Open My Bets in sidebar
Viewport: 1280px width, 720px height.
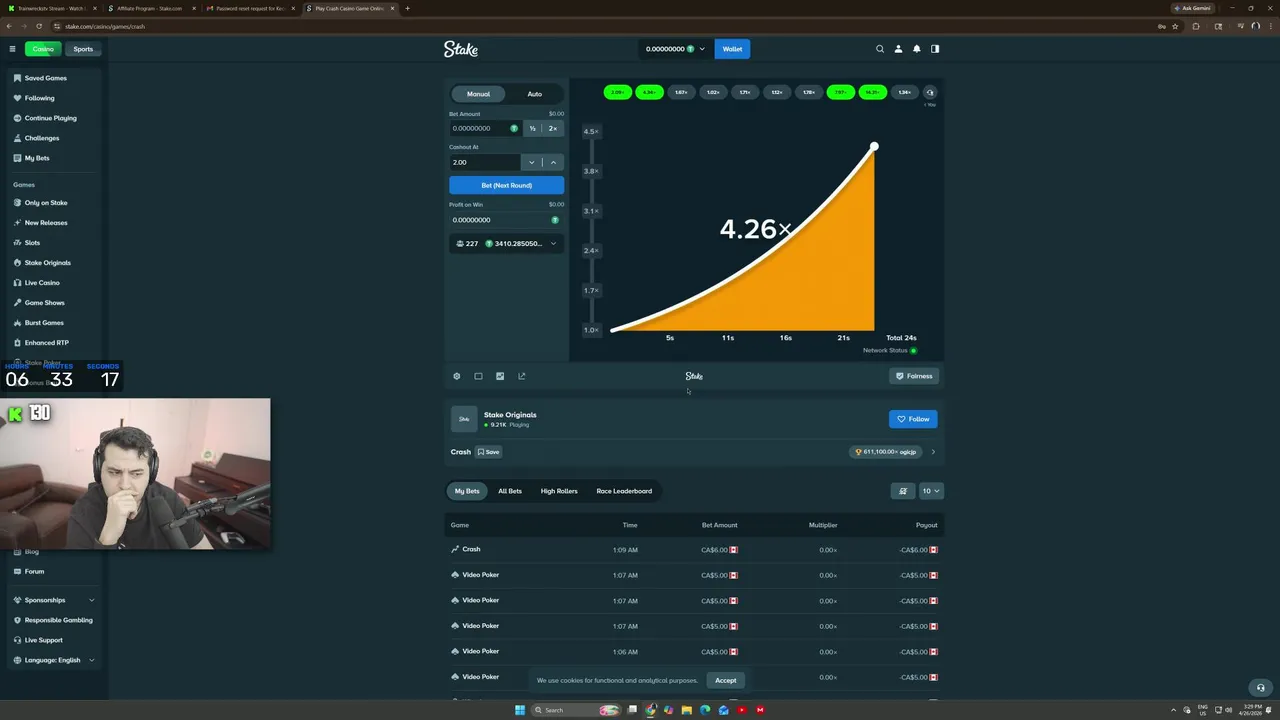coord(36,158)
